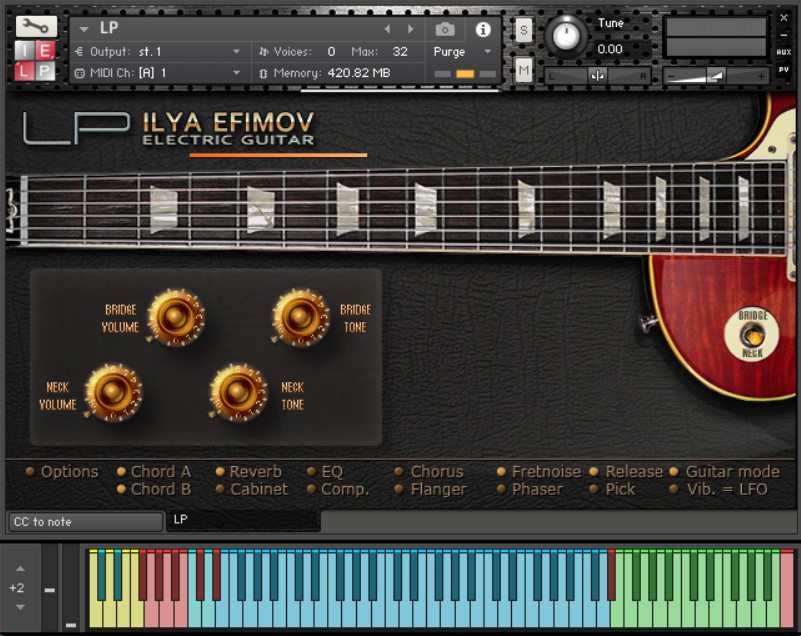Click the pitch bend wheel strip
This screenshot has height=636, width=801.
click(50, 587)
